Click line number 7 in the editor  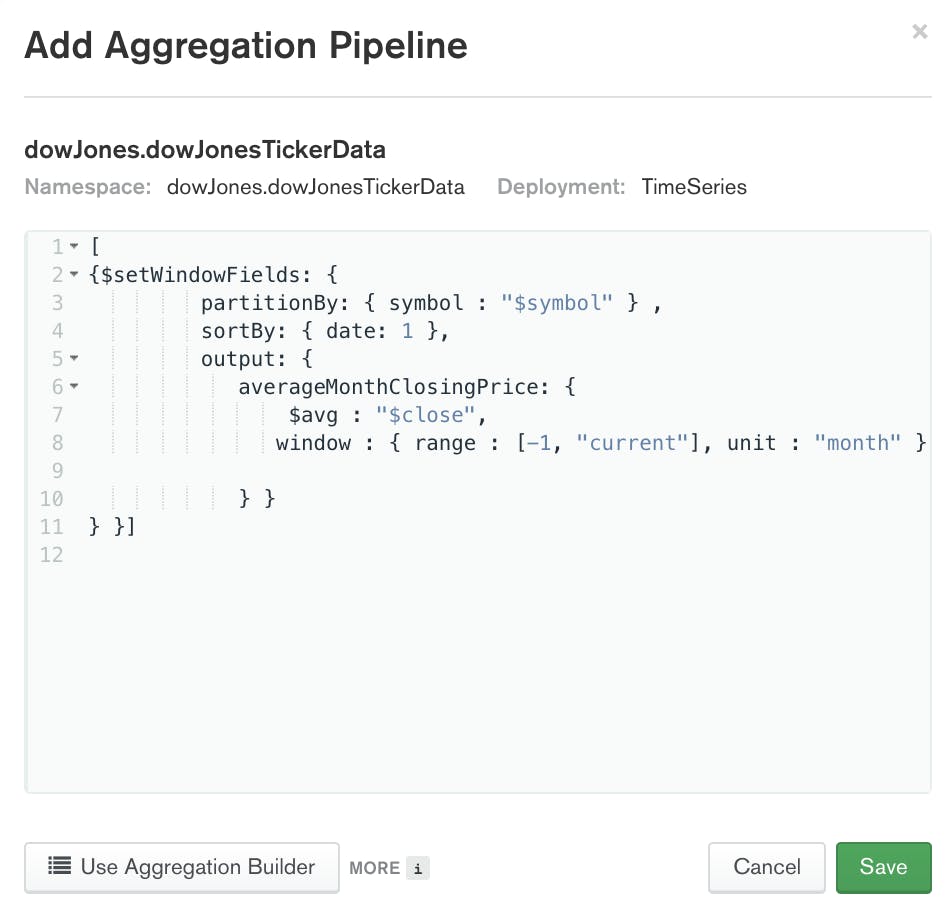click(56, 414)
